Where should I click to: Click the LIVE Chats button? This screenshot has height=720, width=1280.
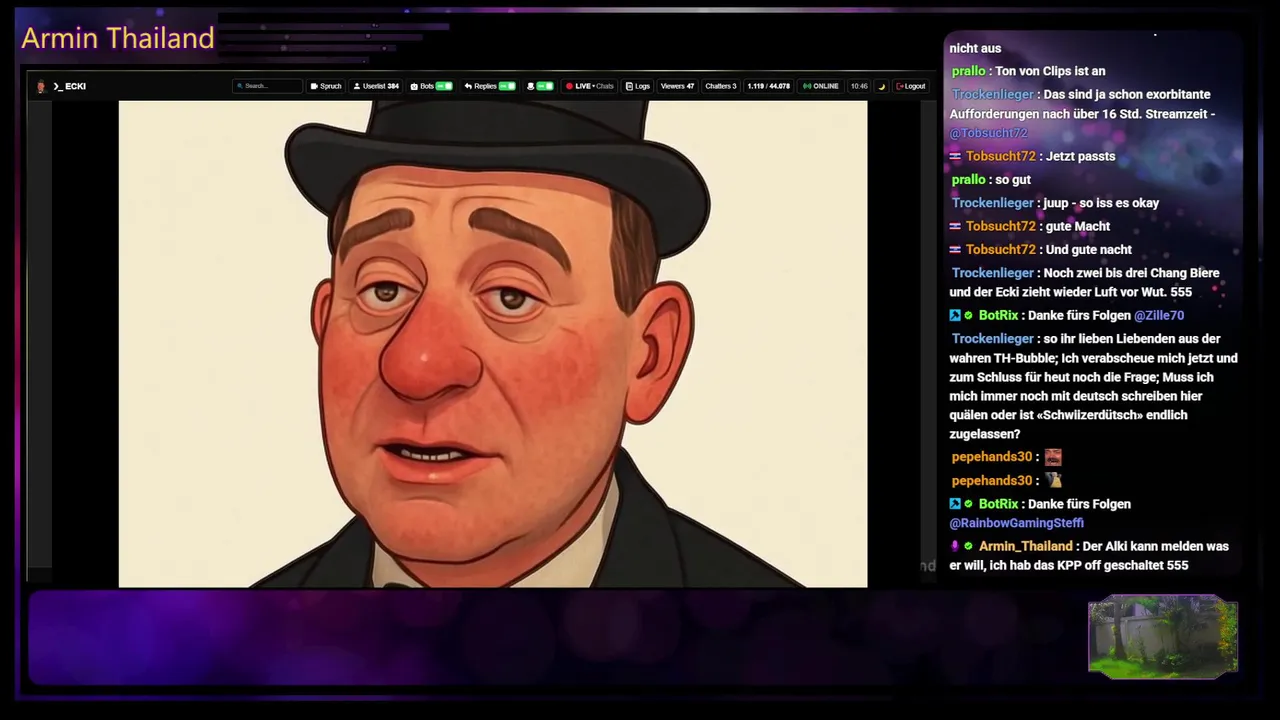point(589,86)
